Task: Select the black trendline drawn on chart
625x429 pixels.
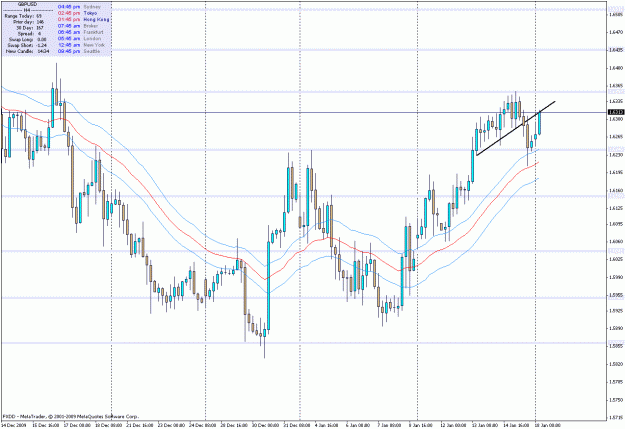Action: point(515,128)
